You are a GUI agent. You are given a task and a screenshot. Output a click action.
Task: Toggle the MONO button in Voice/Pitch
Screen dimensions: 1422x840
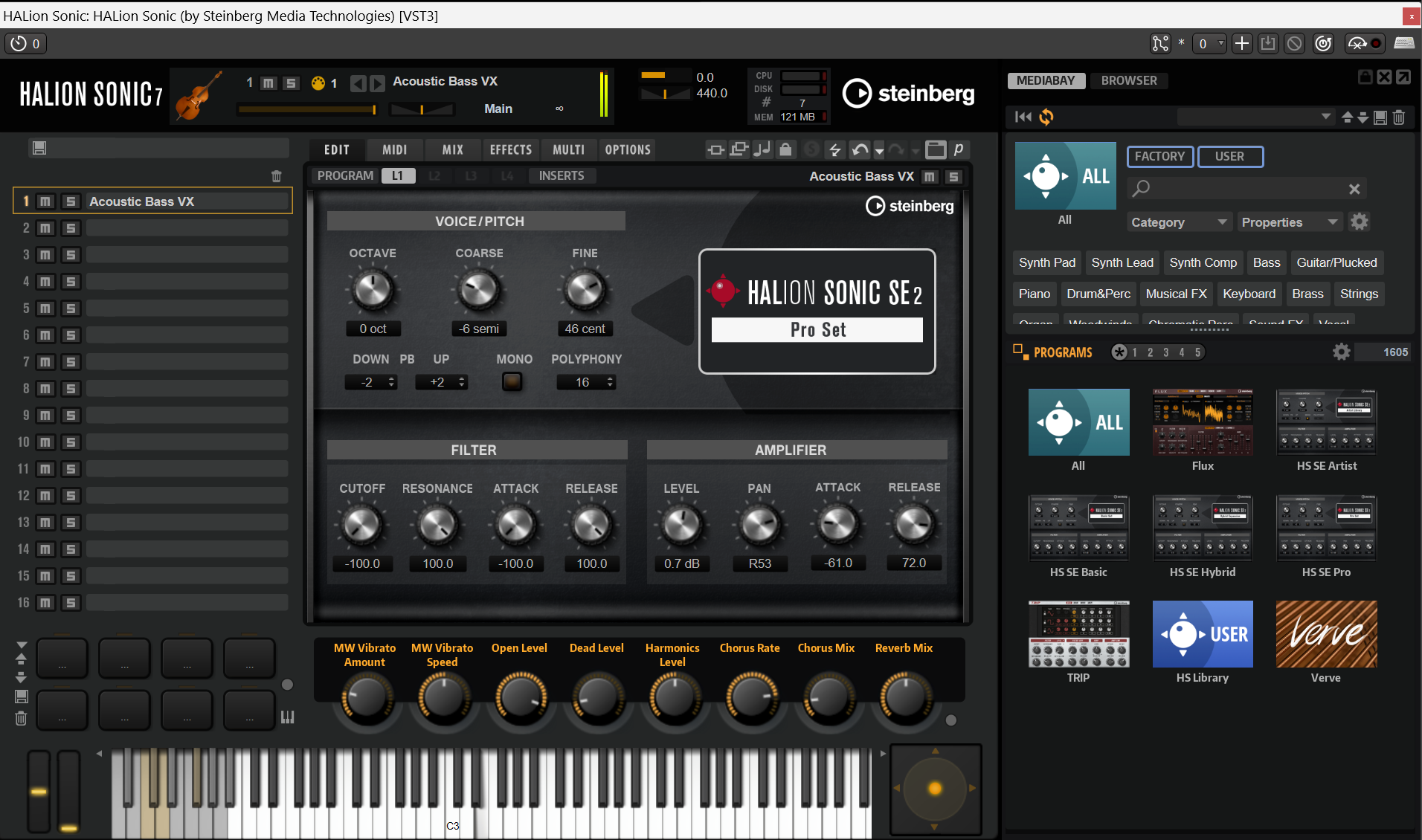tap(512, 382)
